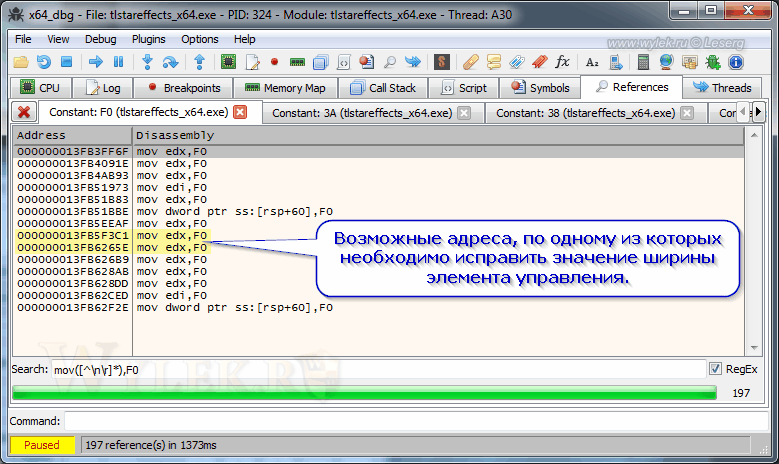Execute till return with the upward arrow icon
The image size is (779, 464).
(200, 62)
